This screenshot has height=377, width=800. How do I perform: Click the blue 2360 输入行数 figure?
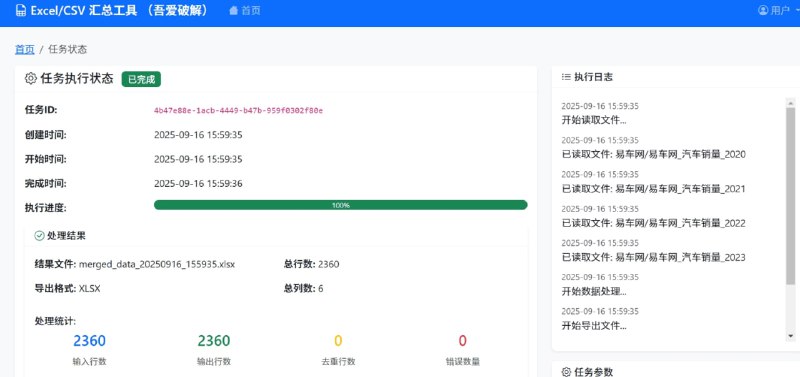point(89,340)
